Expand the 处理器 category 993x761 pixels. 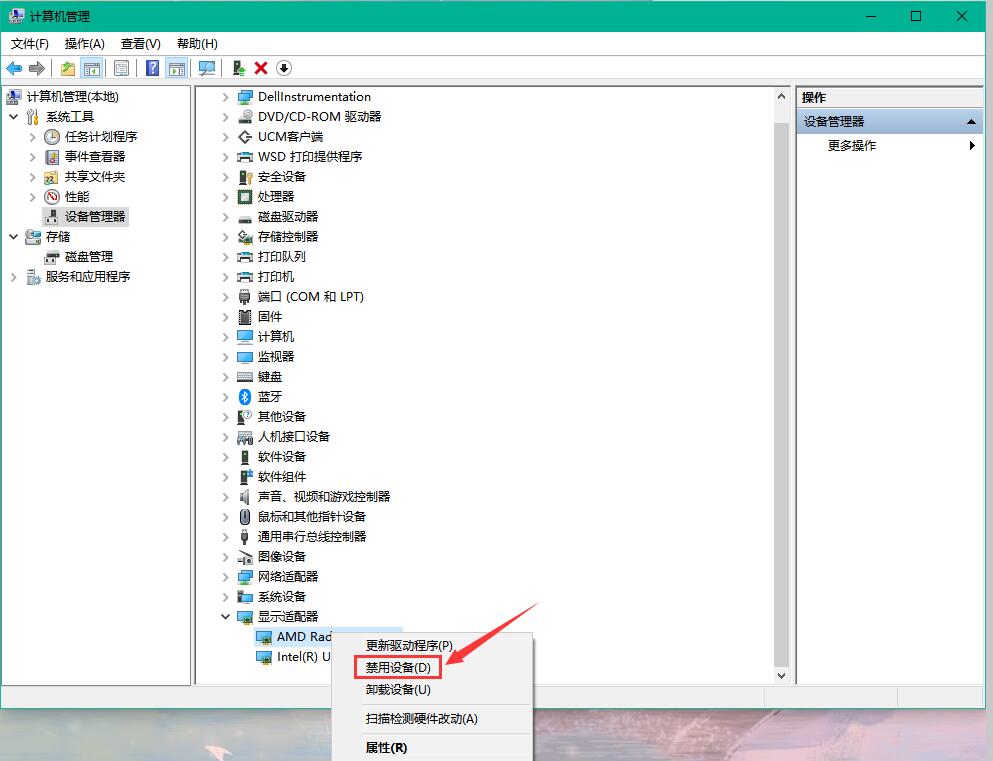225,197
